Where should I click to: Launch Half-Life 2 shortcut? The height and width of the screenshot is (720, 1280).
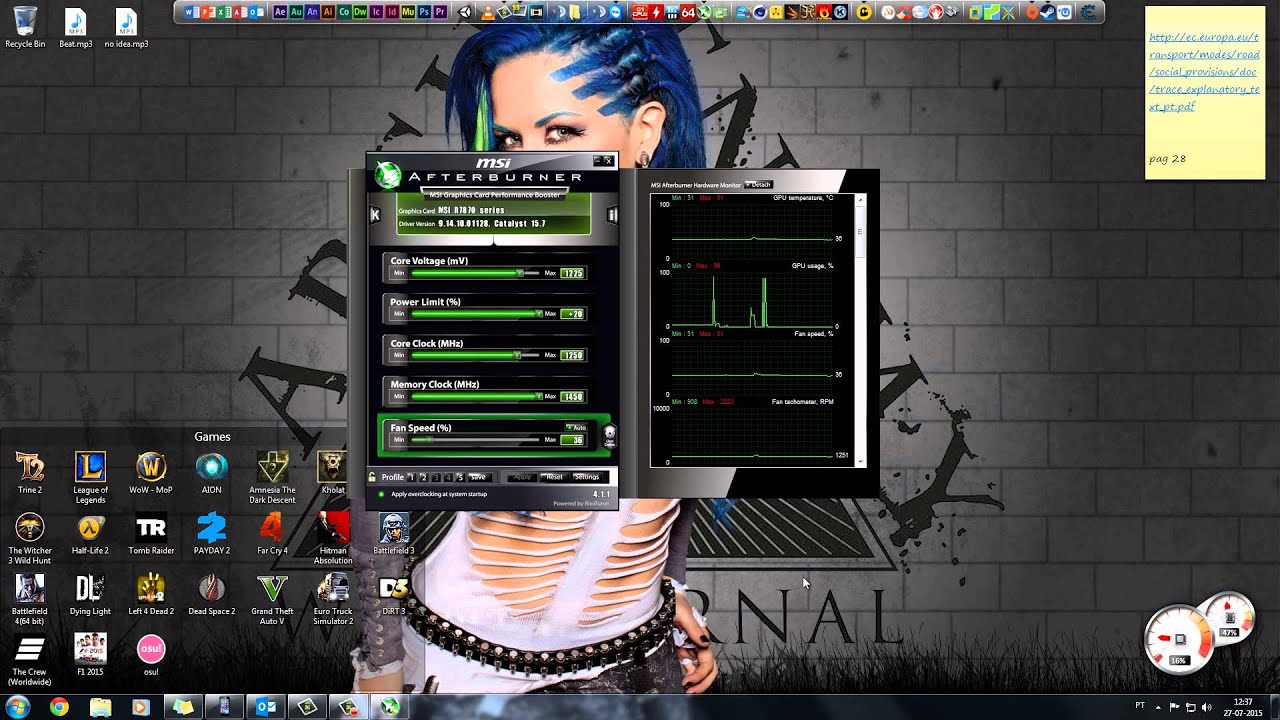[90, 534]
